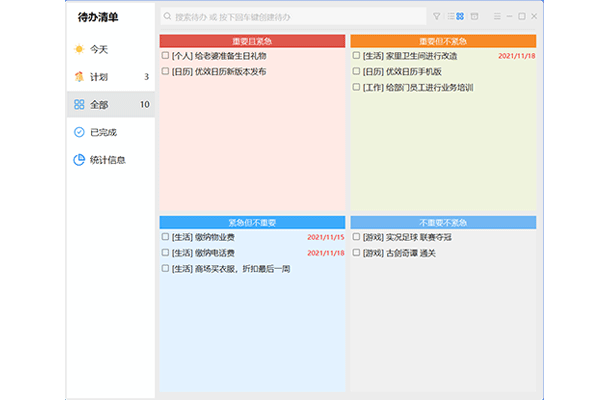Screen dimensions: 600x400
Task: Select the 全部 sidebar item
Action: pyautogui.click(x=100, y=104)
